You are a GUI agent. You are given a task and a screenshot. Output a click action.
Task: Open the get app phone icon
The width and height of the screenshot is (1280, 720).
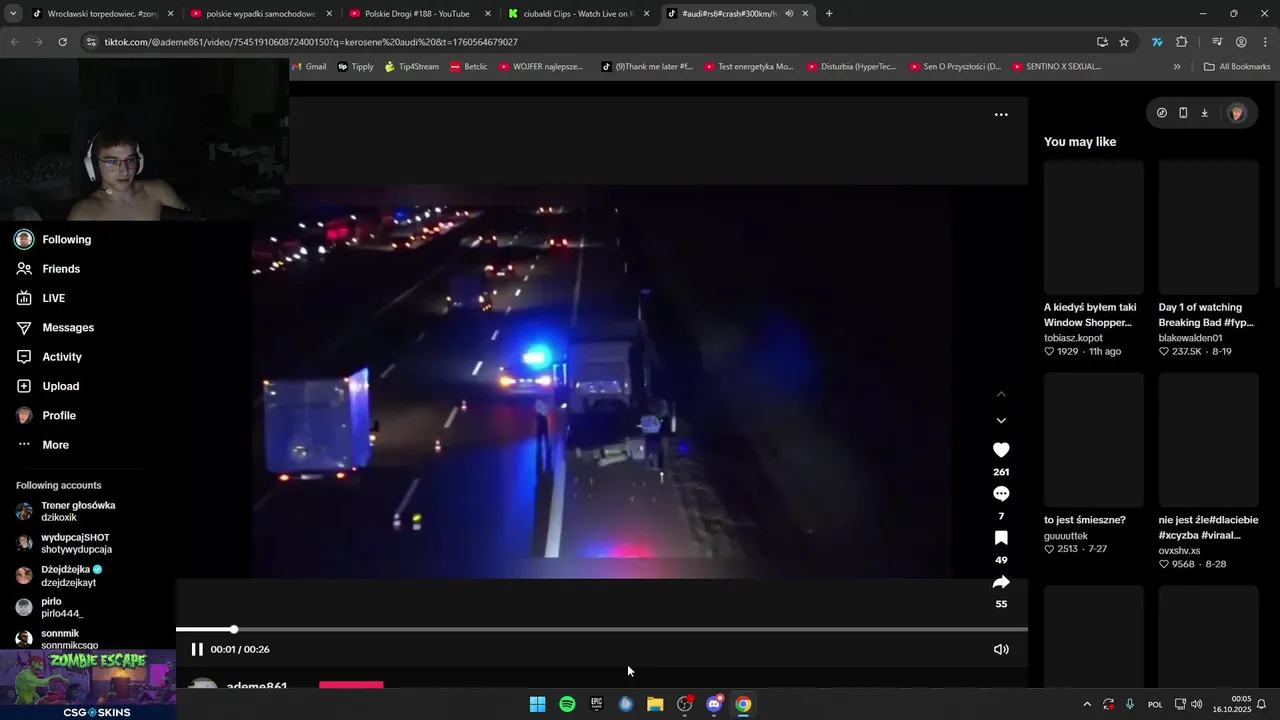(1183, 113)
